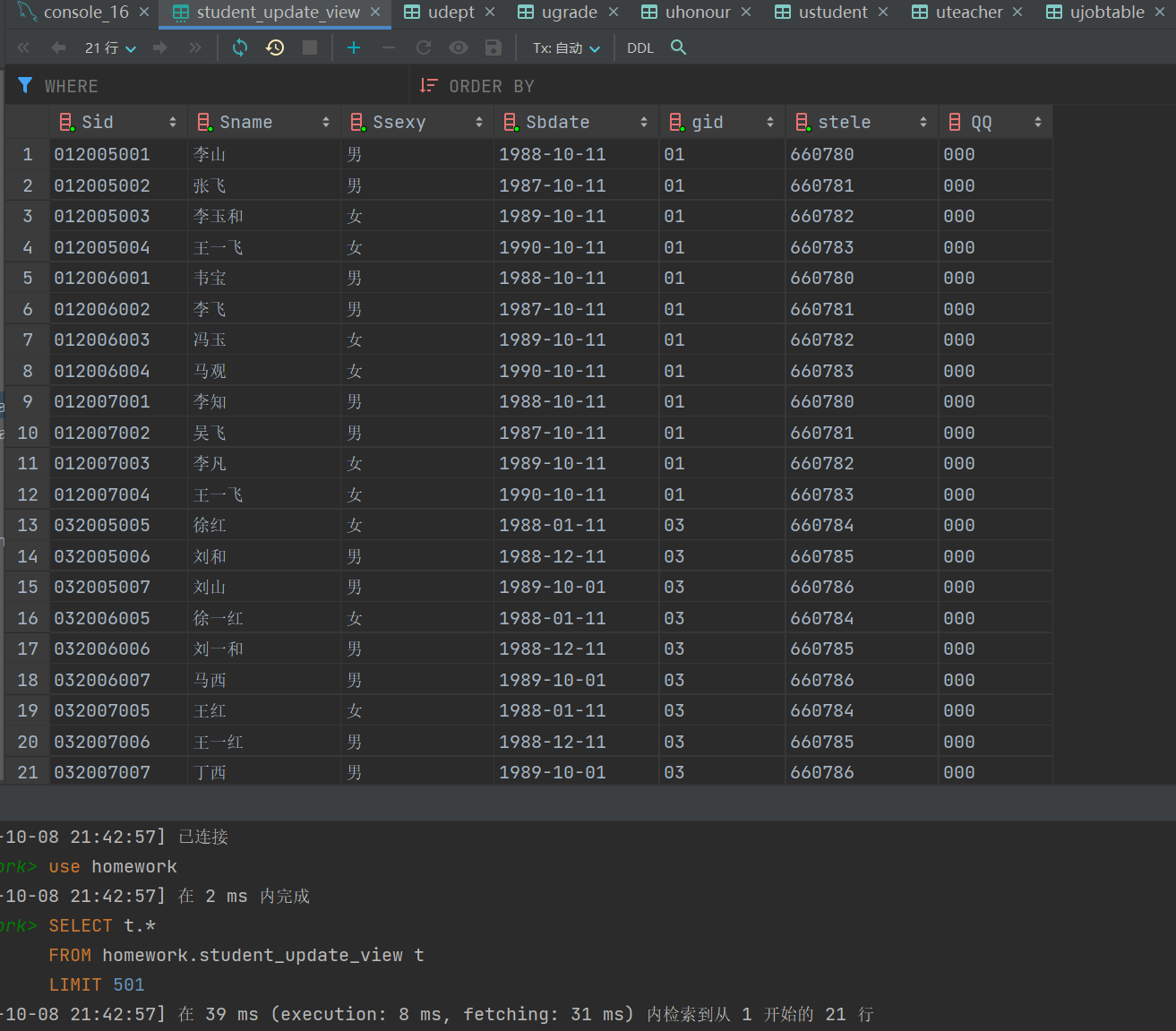Select cell Sid 012005001
The width and height of the screenshot is (1176, 1031).
[118, 154]
